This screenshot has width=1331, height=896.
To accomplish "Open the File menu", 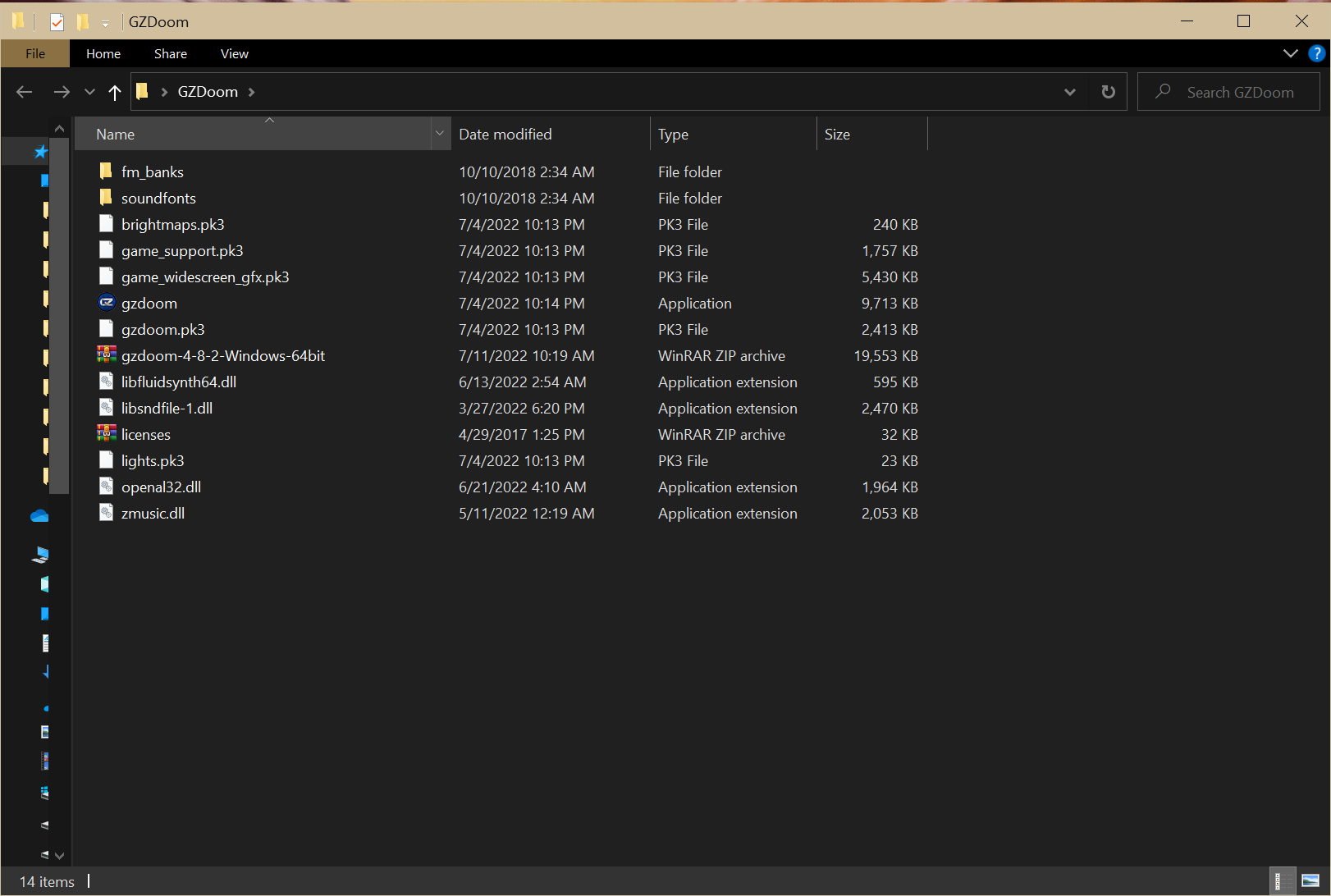I will coord(35,53).
